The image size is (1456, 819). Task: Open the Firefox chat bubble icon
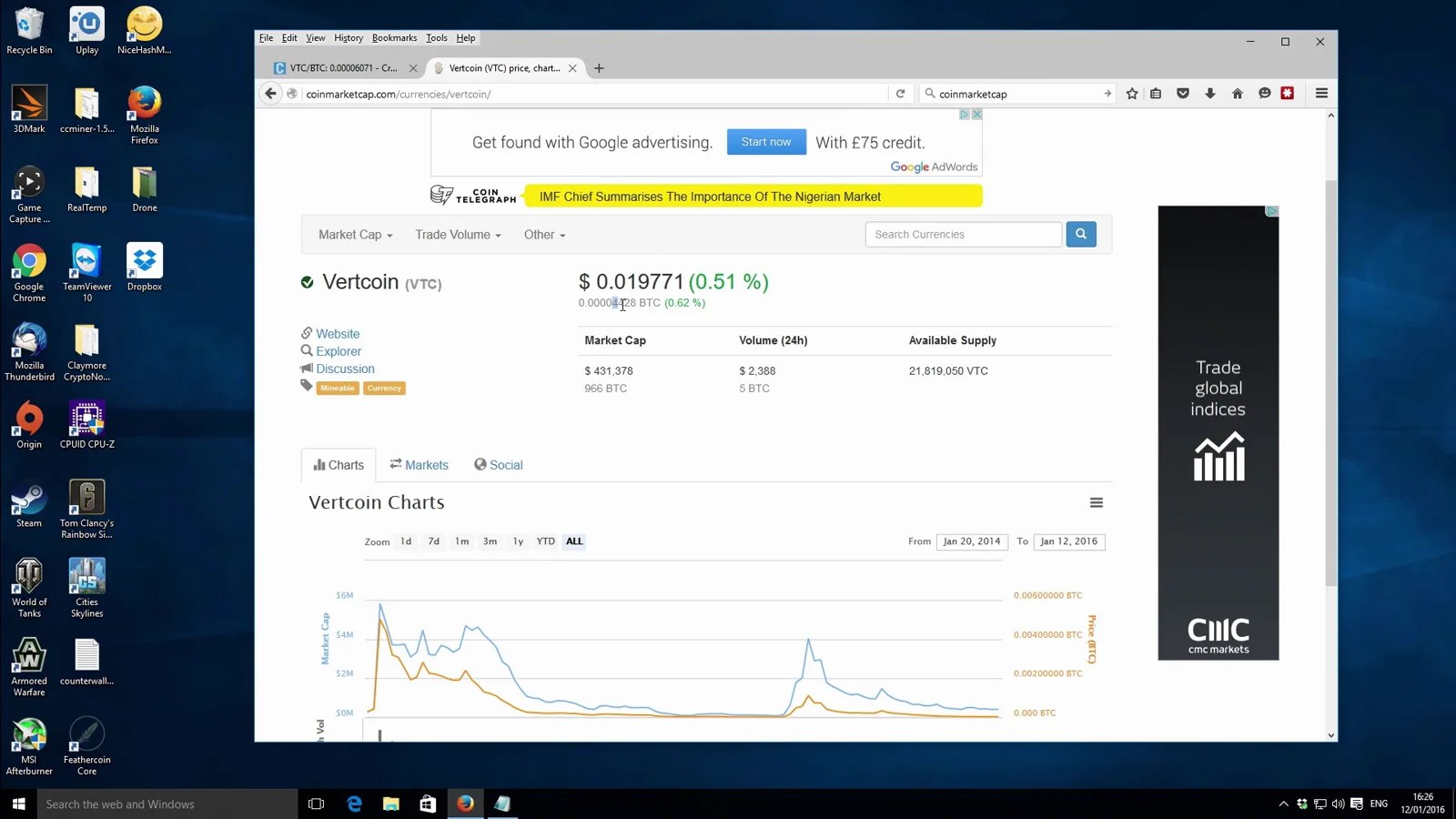tap(1264, 94)
